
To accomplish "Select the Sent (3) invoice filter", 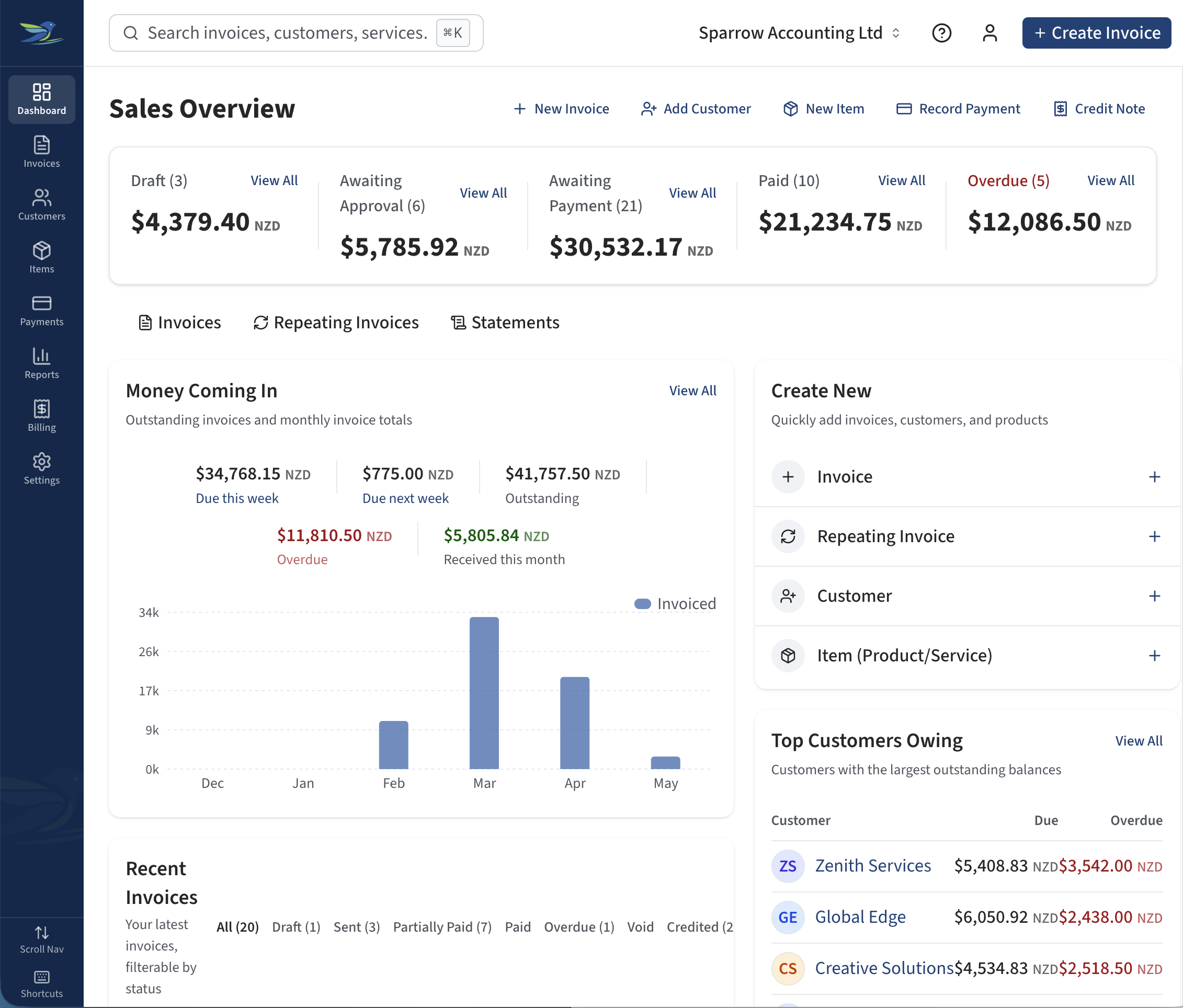I will click(x=356, y=927).
